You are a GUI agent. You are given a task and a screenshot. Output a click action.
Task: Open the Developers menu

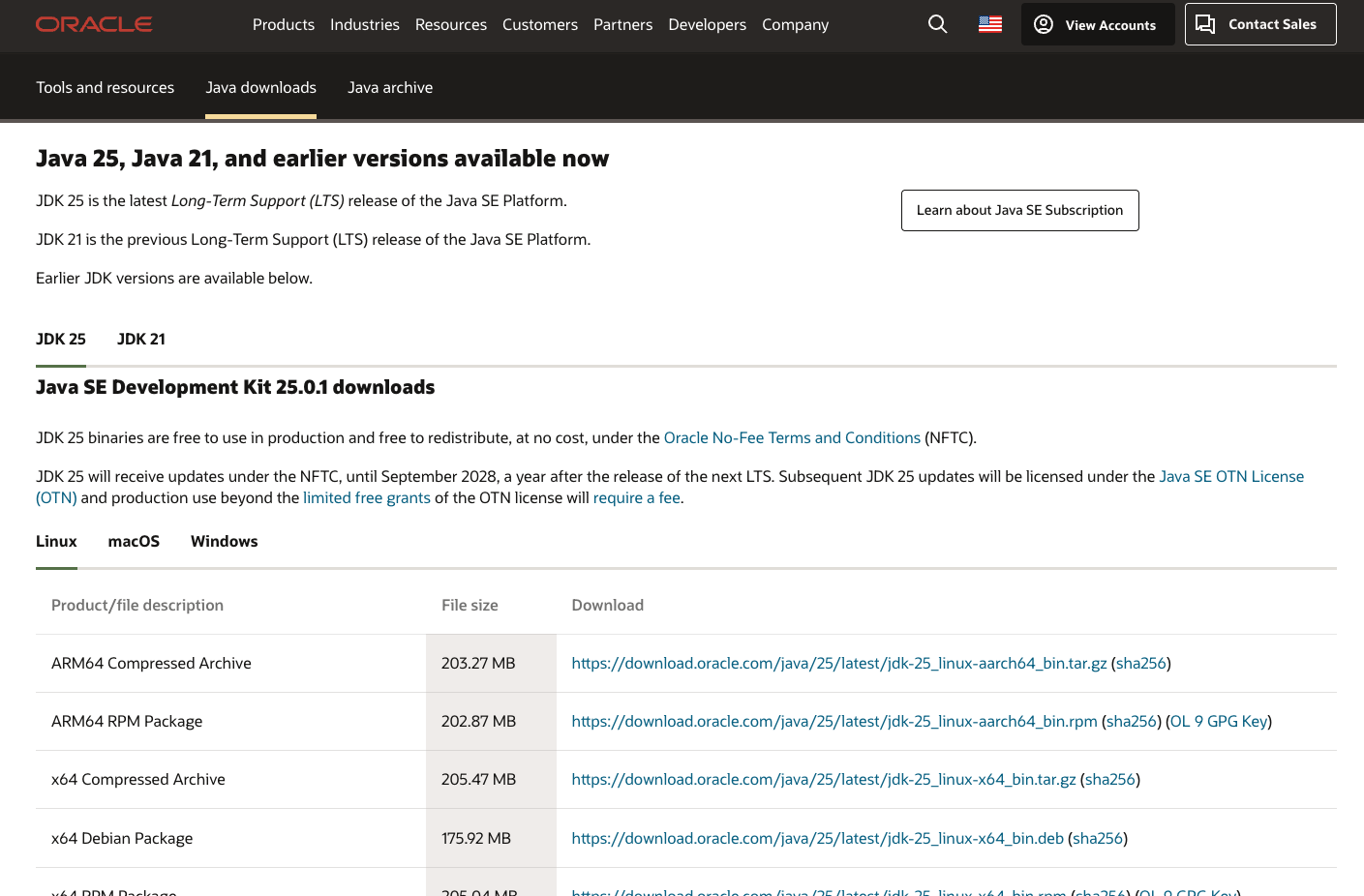point(707,24)
